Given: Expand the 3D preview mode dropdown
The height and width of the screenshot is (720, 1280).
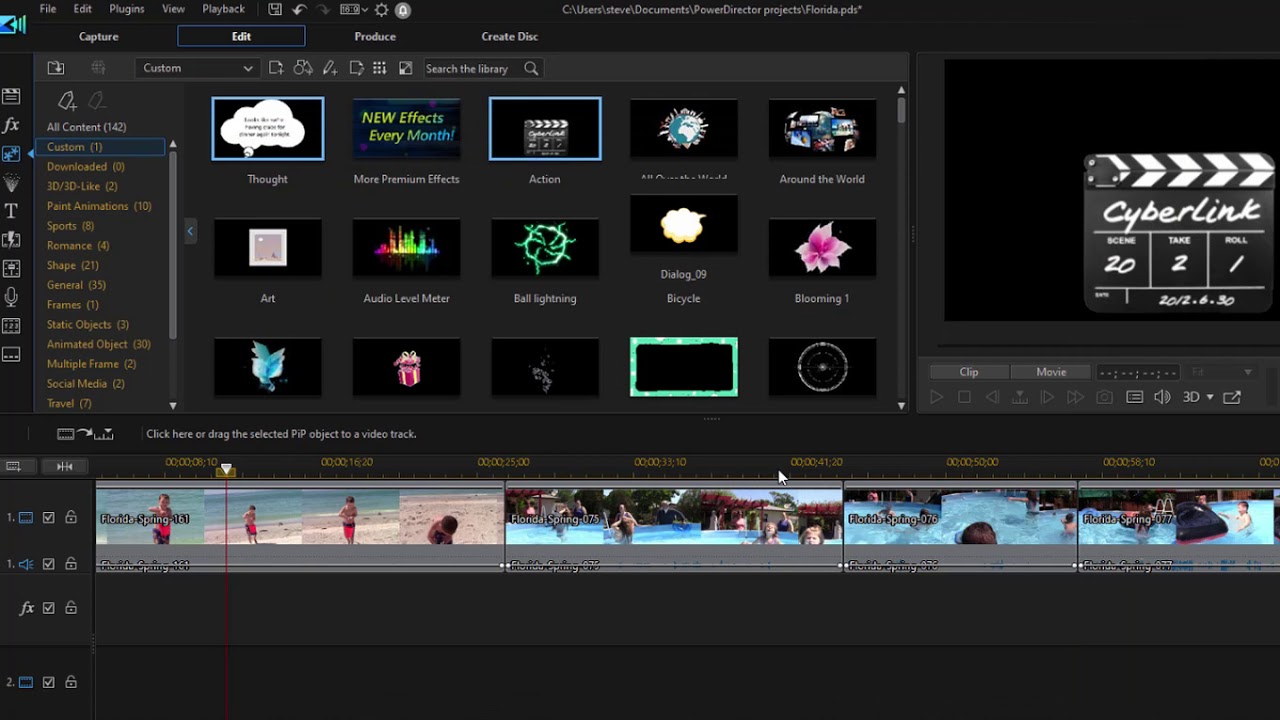Looking at the screenshot, I should point(1209,397).
